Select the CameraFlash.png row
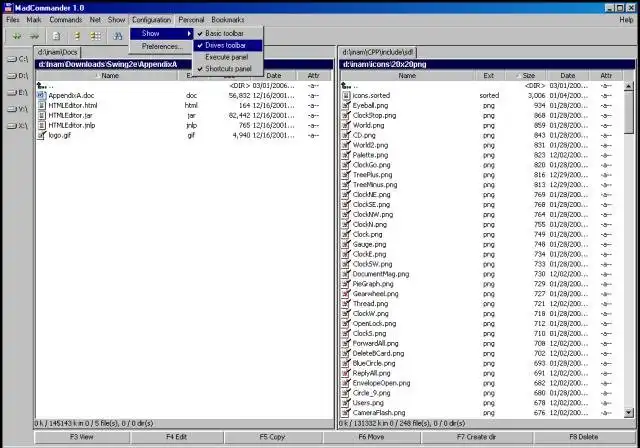The height and width of the screenshot is (448, 640). coord(482,413)
